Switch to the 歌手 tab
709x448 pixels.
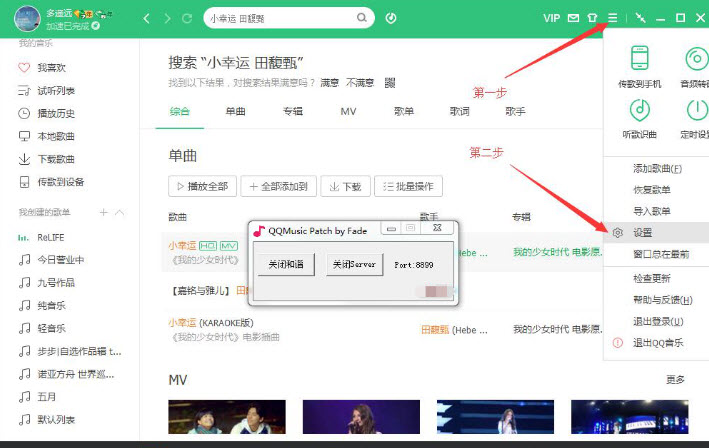[x=515, y=111]
